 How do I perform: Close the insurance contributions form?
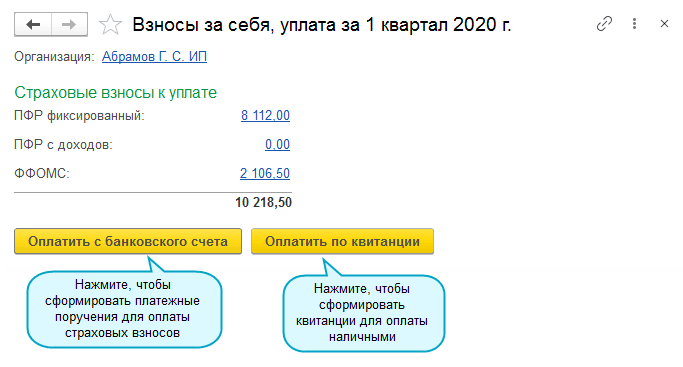pyautogui.click(x=664, y=24)
